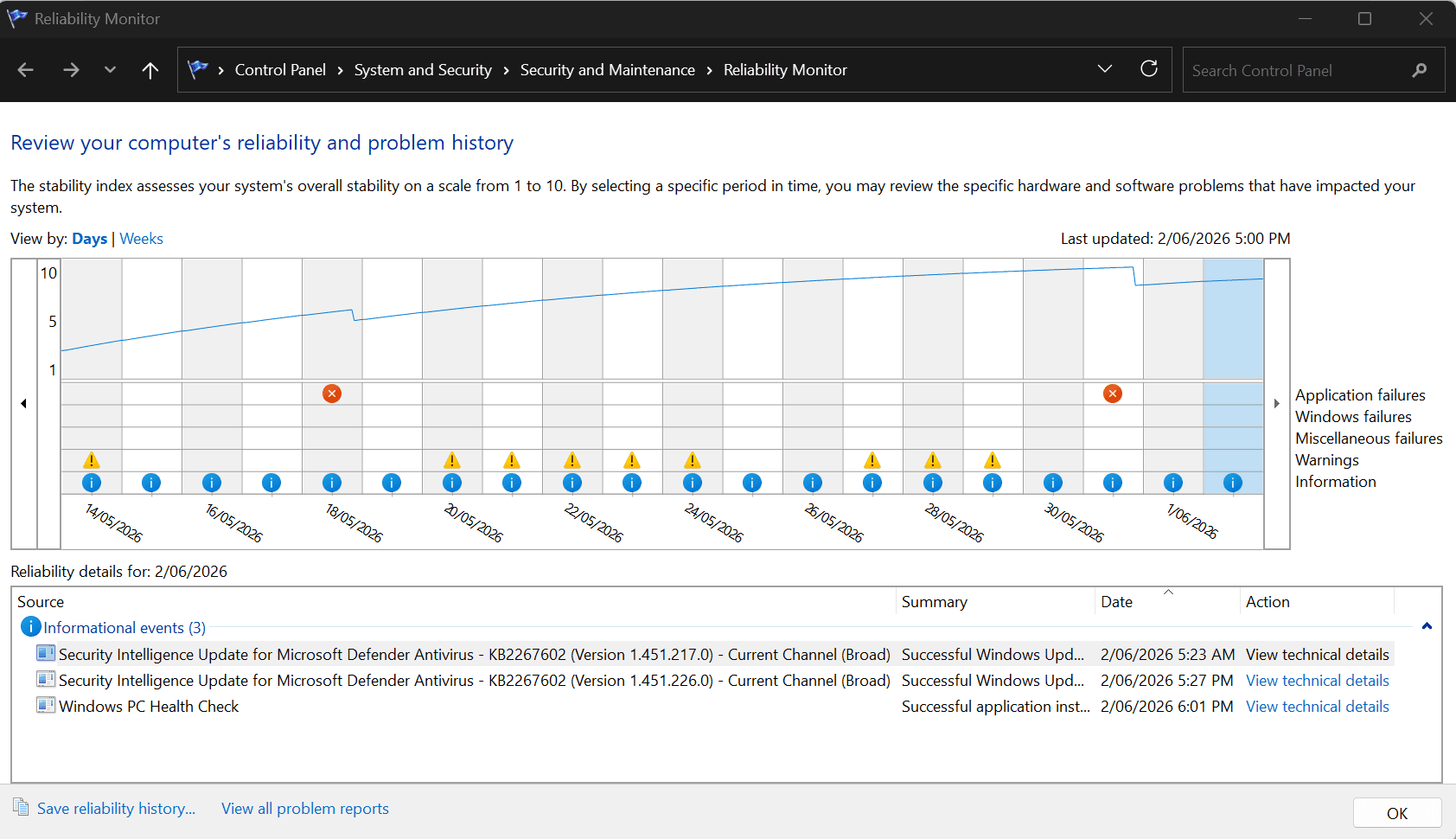Click the Informational events (3) group header

point(125,628)
